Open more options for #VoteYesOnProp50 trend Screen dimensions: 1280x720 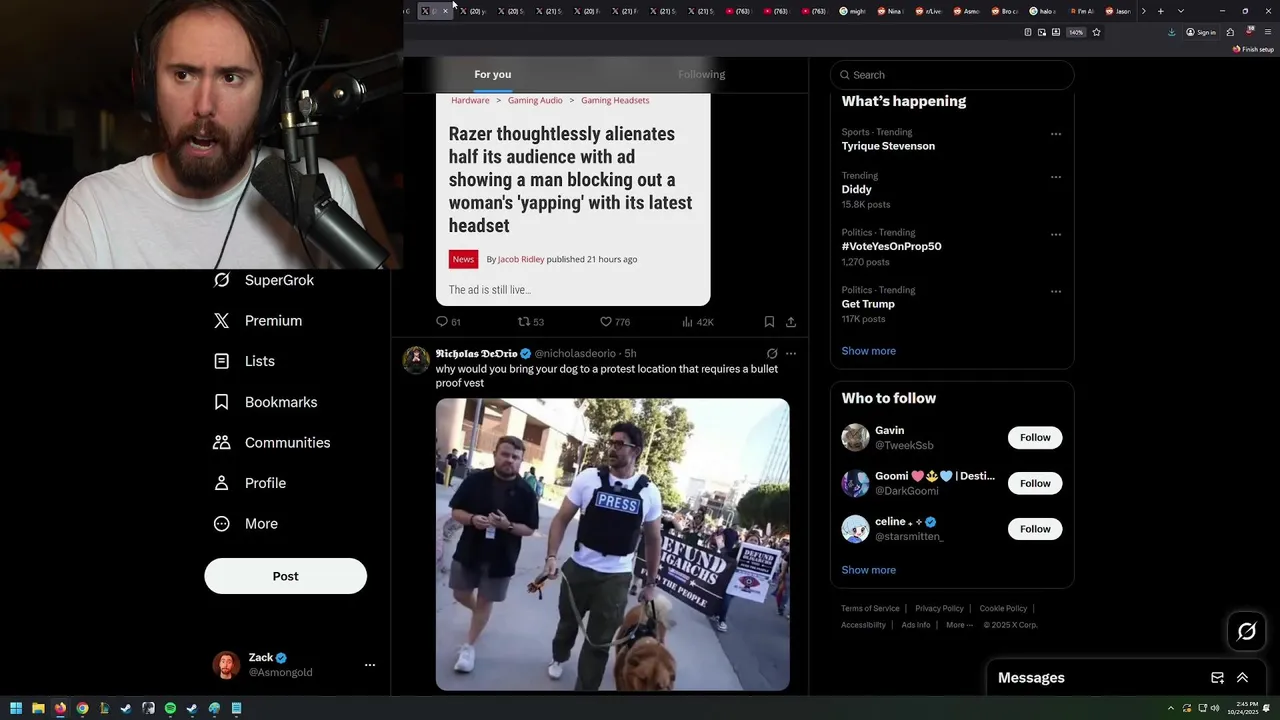(1056, 235)
